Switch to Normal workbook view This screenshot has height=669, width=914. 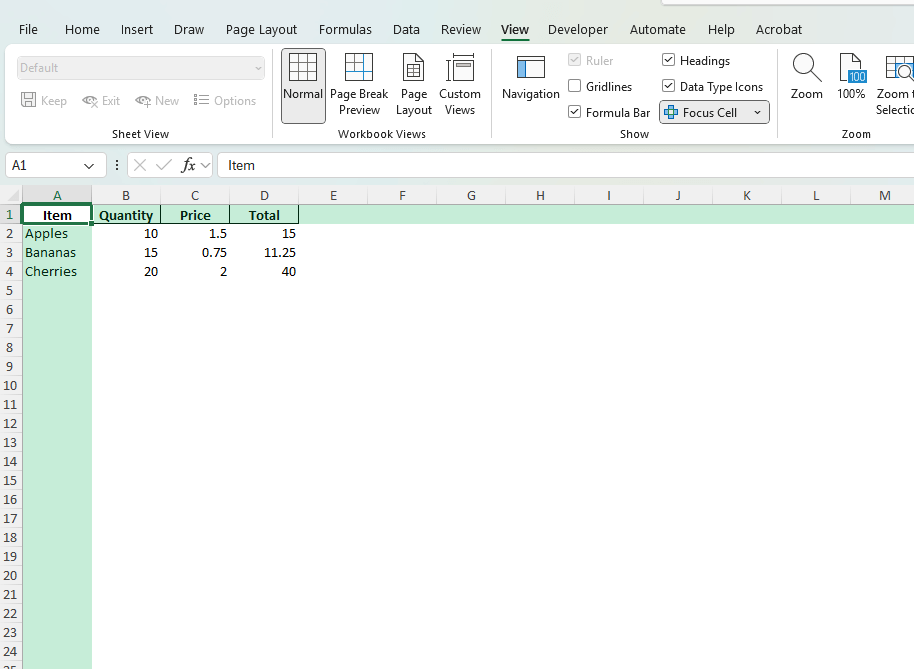coord(303,86)
